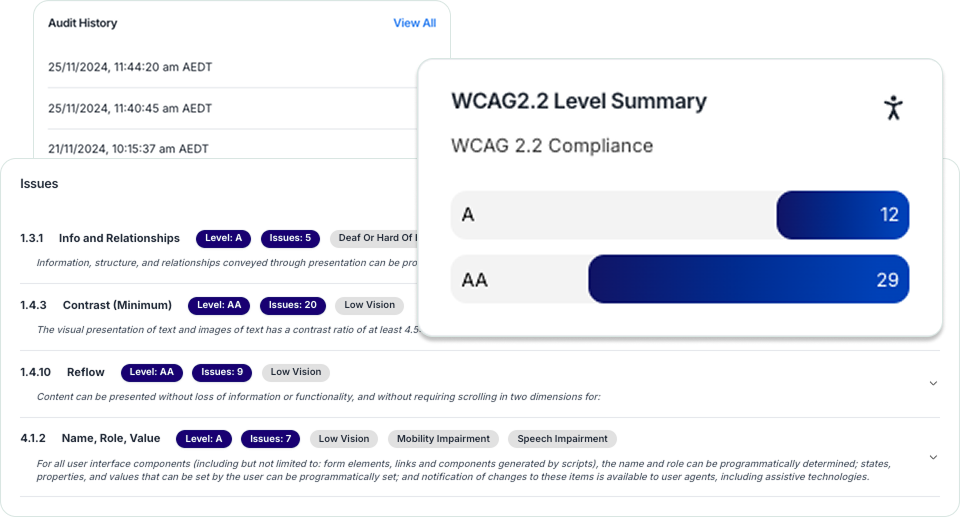960x517 pixels.
Task: Click the Level: A badge for 1.3.1
Action: click(x=223, y=238)
